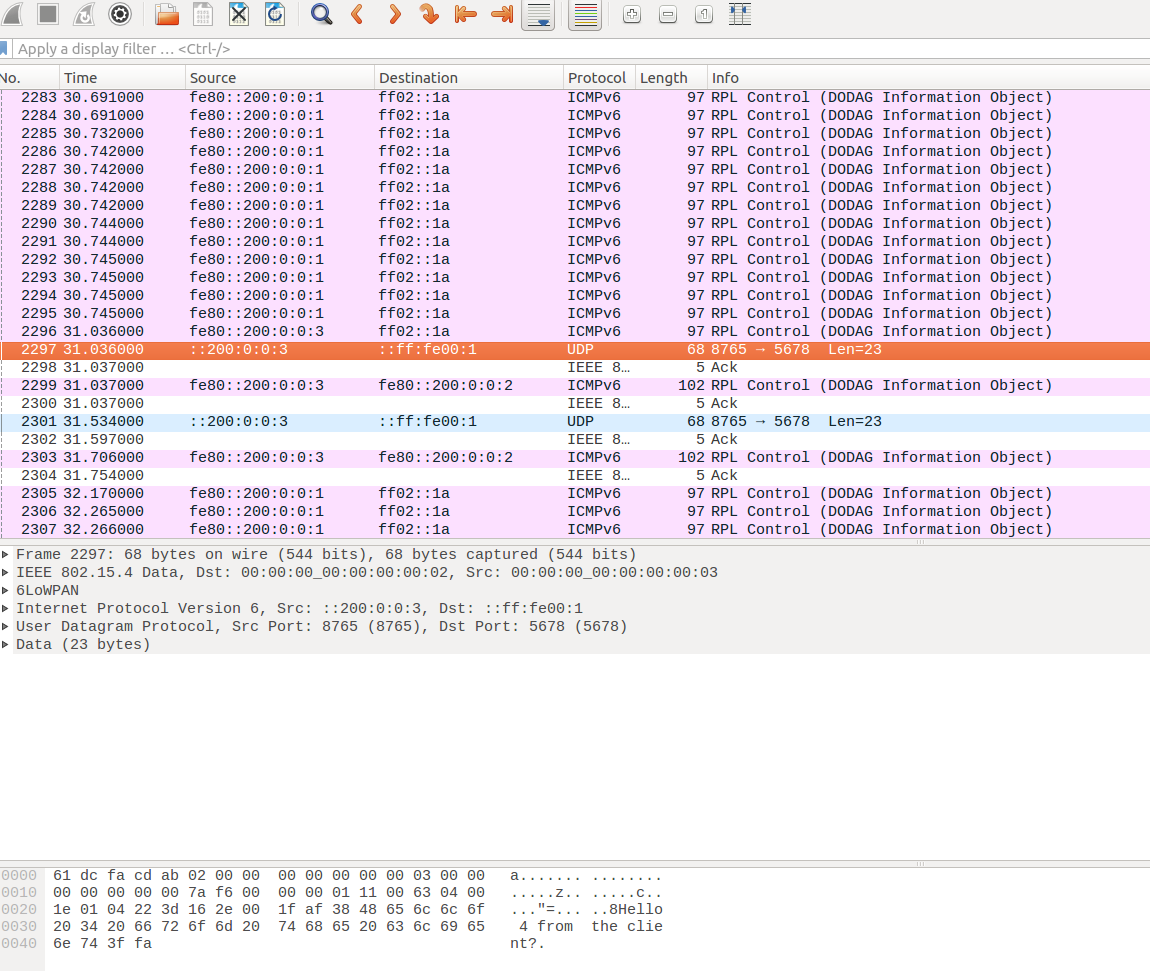Select packet 2285 at 30.732000
Image resolution: width=1150 pixels, height=971 pixels.
(575, 133)
